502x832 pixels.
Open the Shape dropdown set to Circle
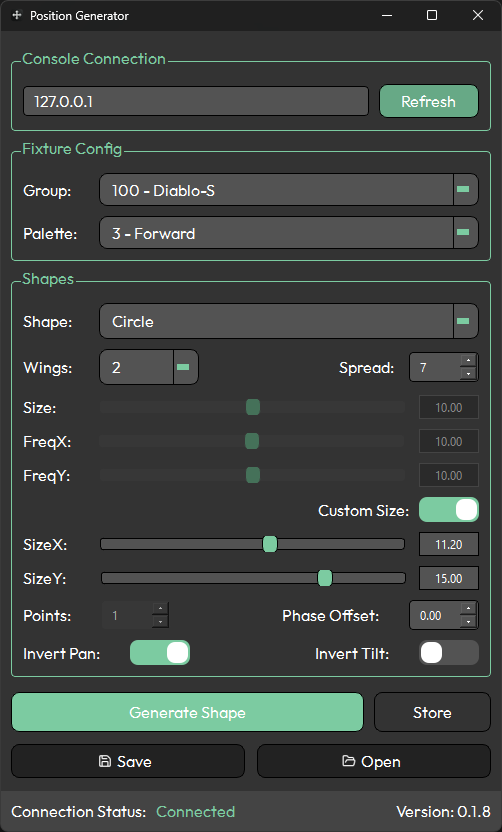click(289, 321)
